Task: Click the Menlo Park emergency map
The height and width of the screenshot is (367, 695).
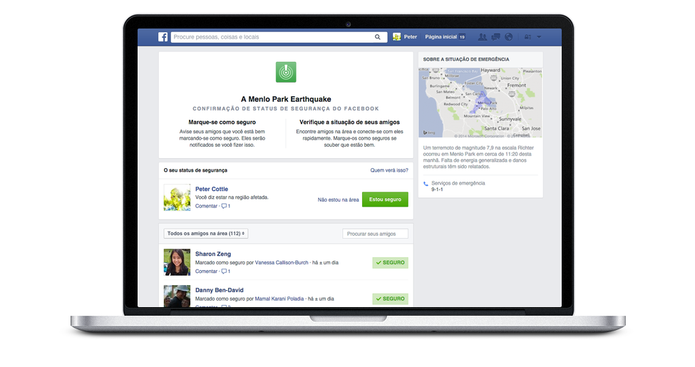Action: click(480, 102)
